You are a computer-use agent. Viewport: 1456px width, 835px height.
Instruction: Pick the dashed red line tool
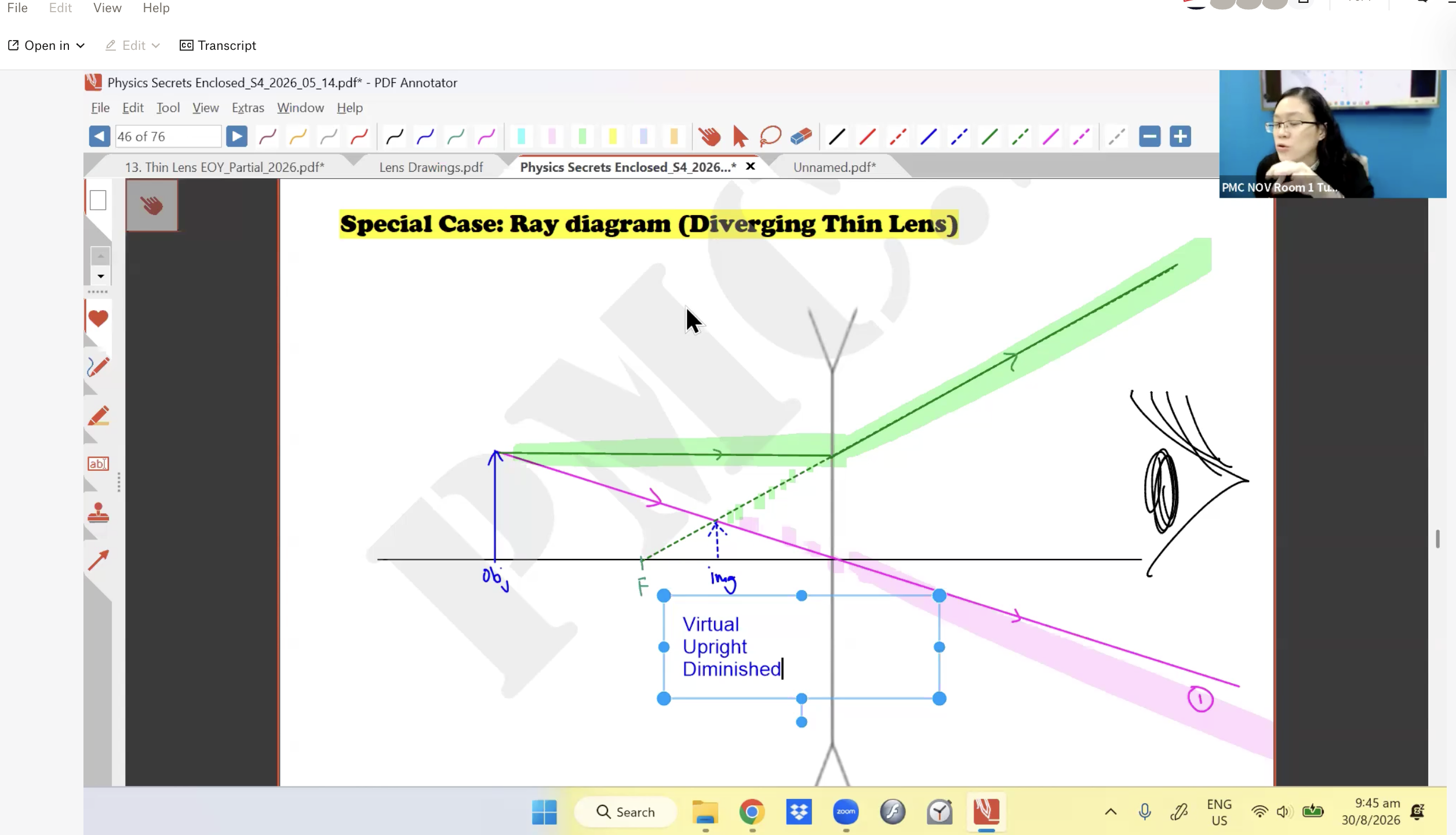click(898, 137)
